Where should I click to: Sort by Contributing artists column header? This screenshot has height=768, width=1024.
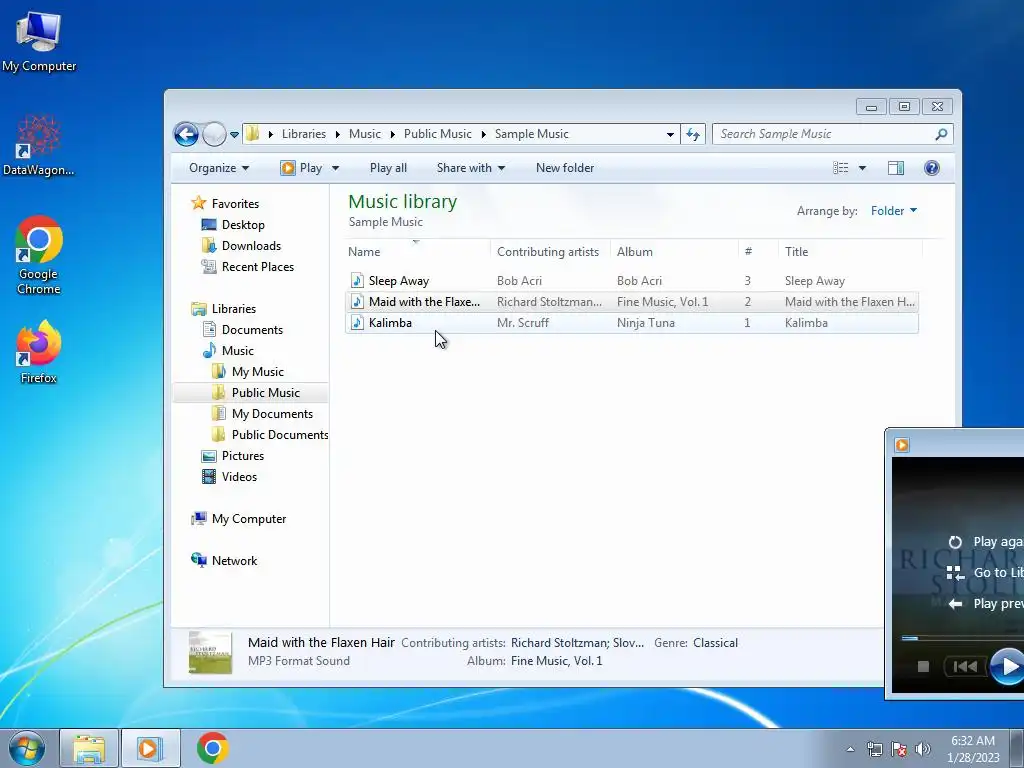click(x=550, y=251)
